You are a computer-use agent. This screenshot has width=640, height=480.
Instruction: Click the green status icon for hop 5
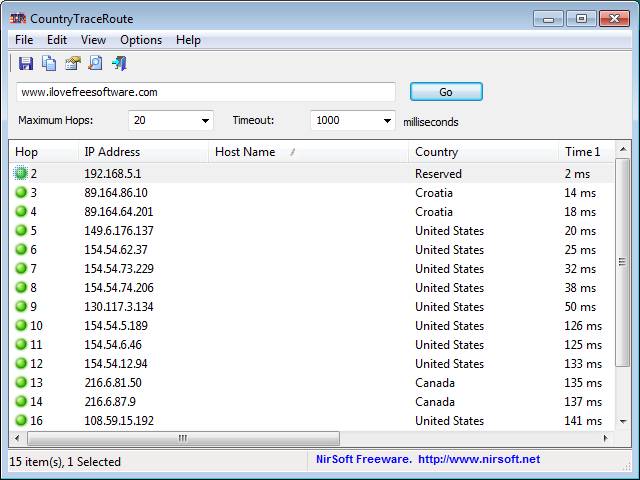(x=21, y=230)
